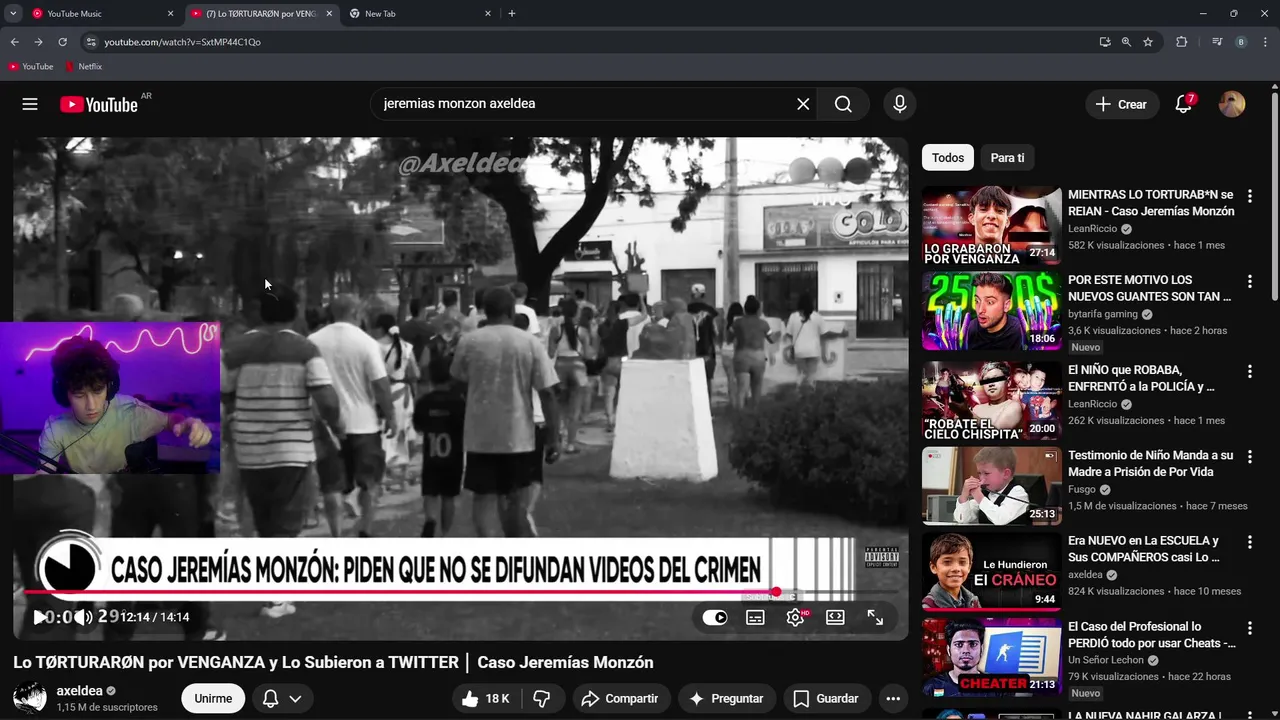Viewport: 1280px width, 720px height.
Task: Click the address bar URL
Action: click(183, 42)
